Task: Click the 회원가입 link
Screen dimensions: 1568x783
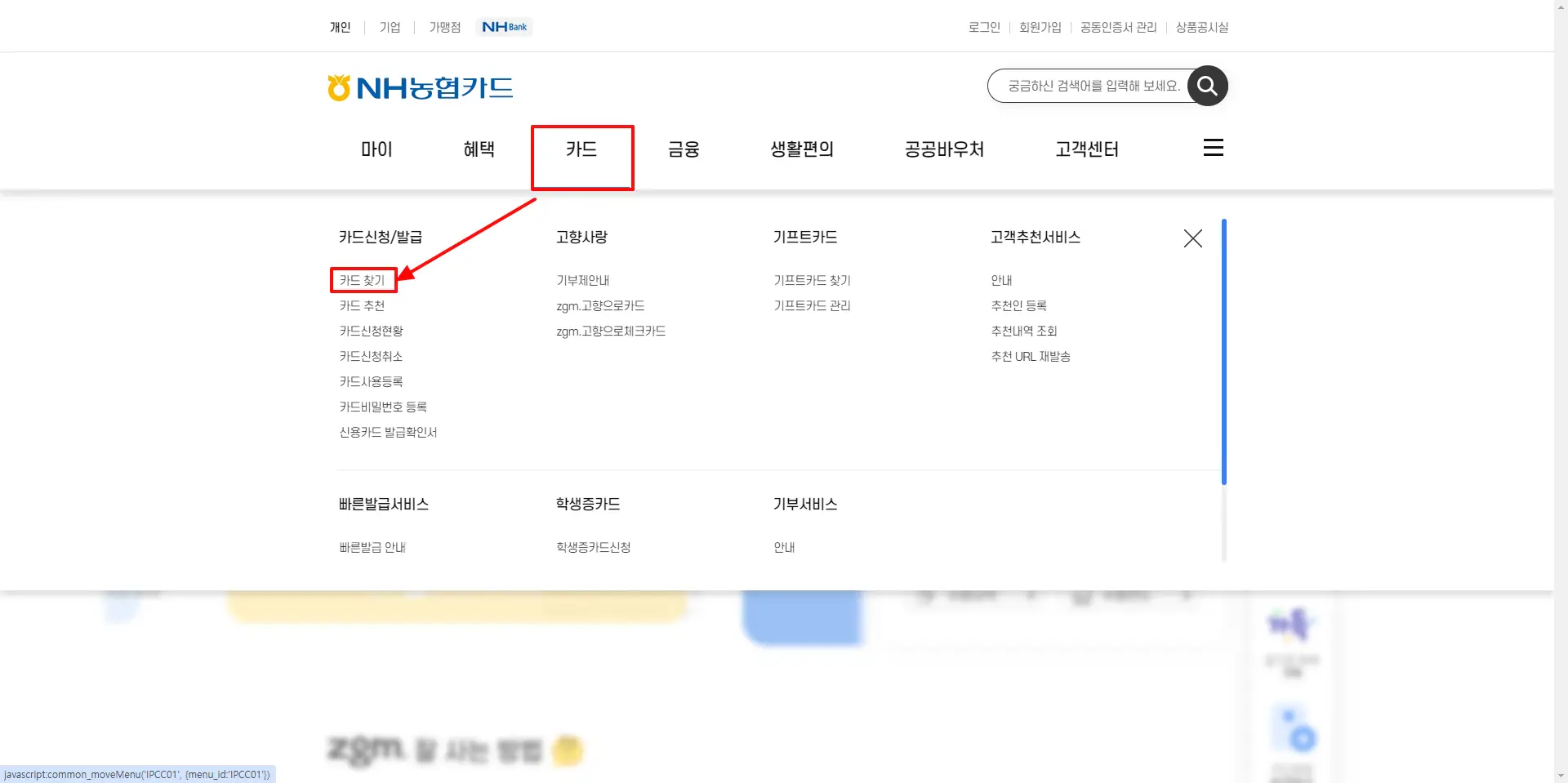Action: click(1040, 27)
